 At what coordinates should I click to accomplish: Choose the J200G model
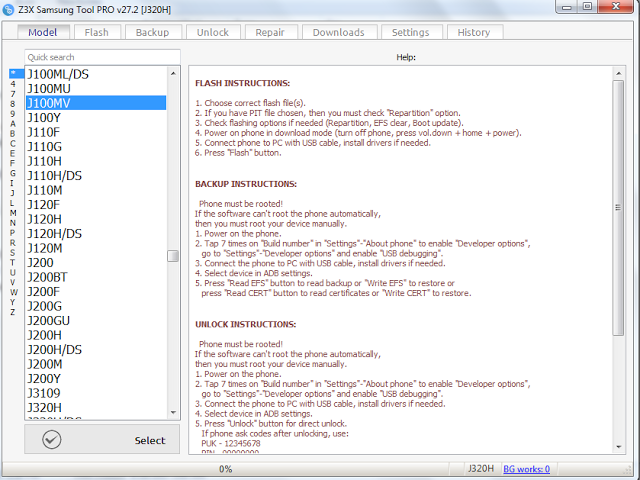tap(96, 306)
